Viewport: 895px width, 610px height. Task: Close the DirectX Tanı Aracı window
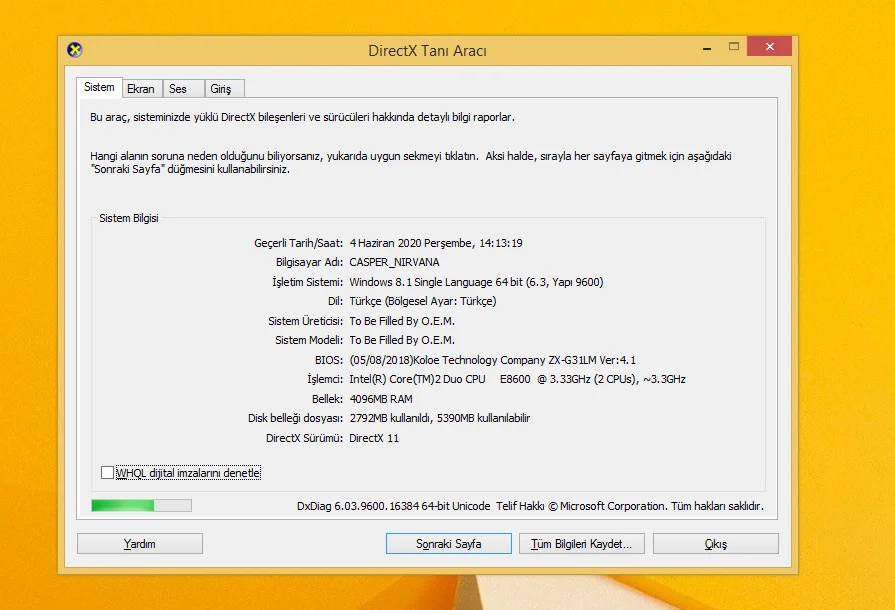(x=769, y=46)
